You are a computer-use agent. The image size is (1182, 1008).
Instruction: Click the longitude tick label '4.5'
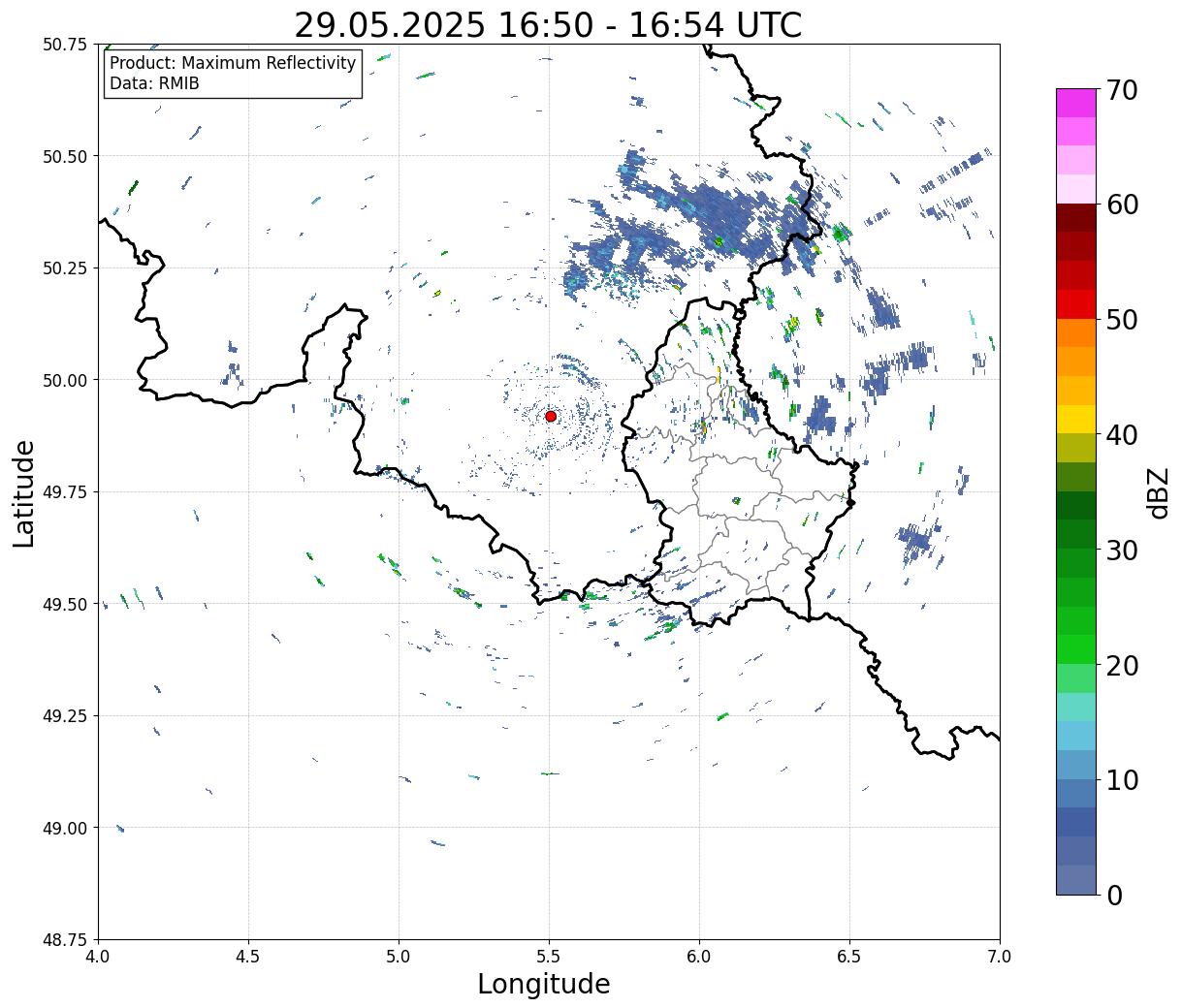tap(248, 957)
